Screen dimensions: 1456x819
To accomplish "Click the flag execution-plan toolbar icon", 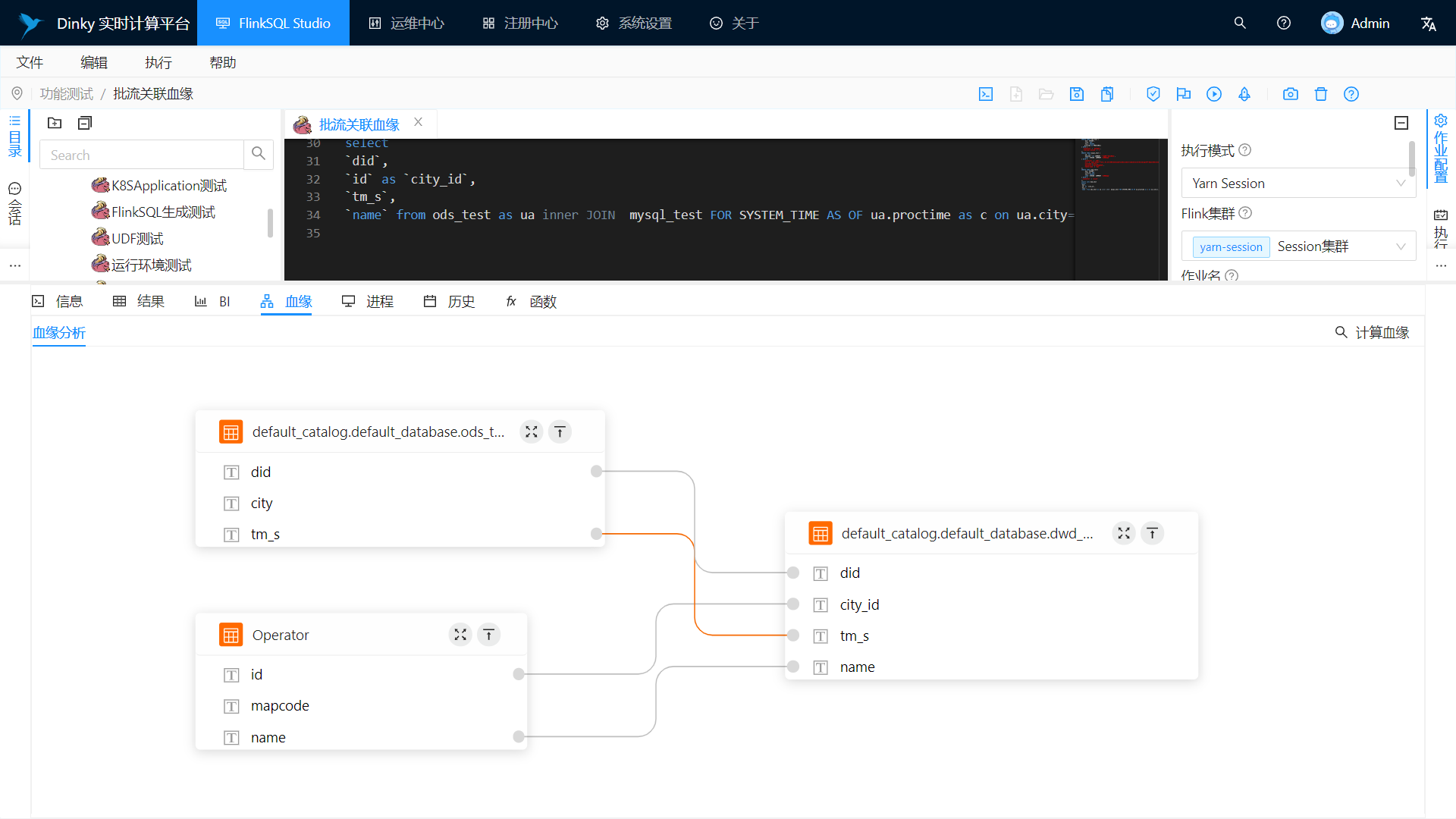I will click(x=1184, y=94).
